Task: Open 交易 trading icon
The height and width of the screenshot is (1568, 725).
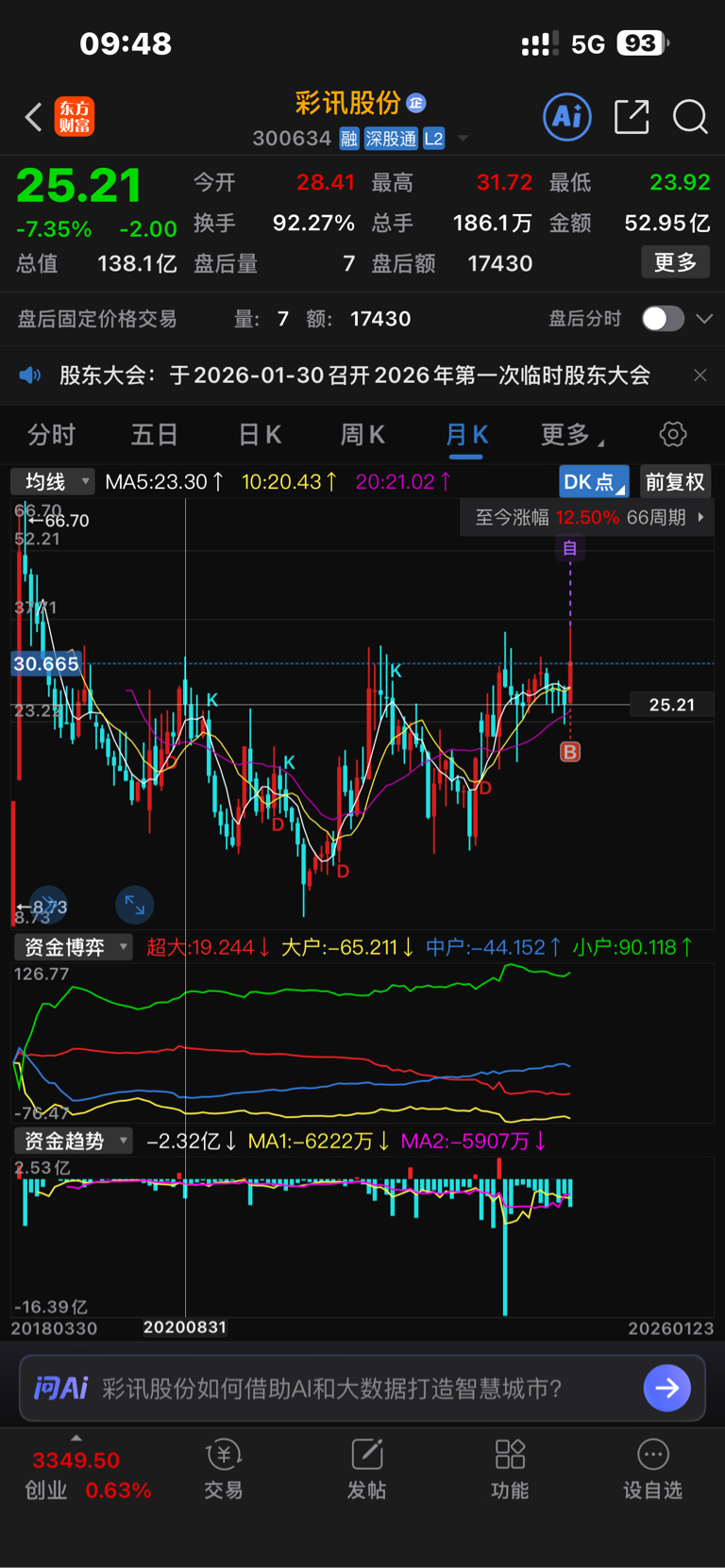Action: [224, 1469]
